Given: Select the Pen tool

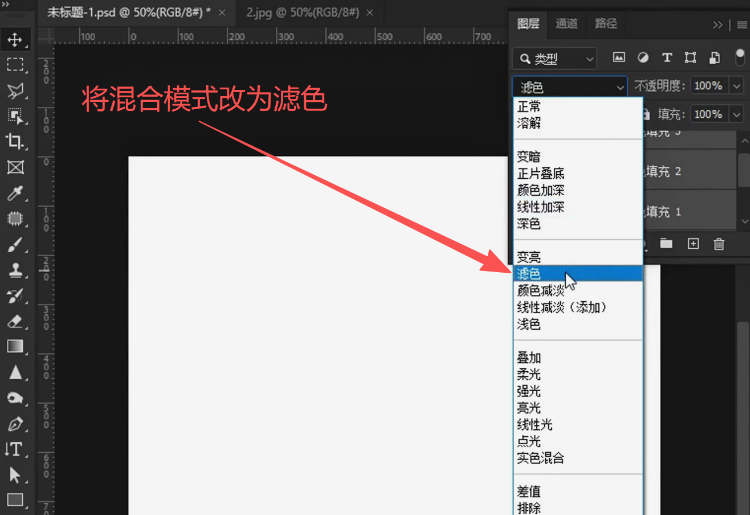Looking at the screenshot, I should [15, 424].
